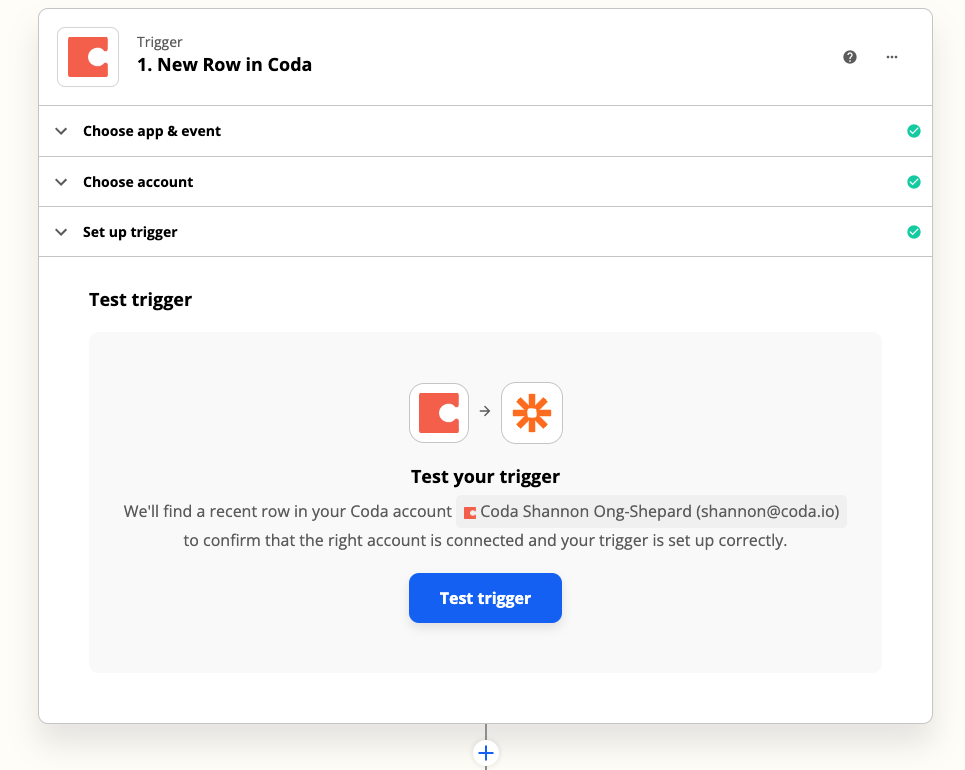Viewport: 965px width, 770px height.
Task: Click the Coda Shannon Ong-Shepard account chip
Action: coord(652,512)
